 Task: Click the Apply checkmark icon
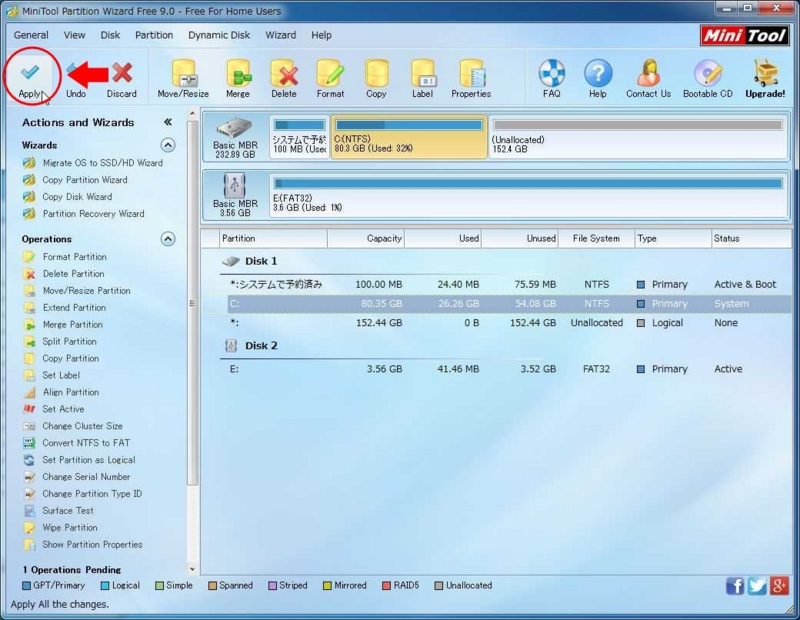pyautogui.click(x=30, y=72)
